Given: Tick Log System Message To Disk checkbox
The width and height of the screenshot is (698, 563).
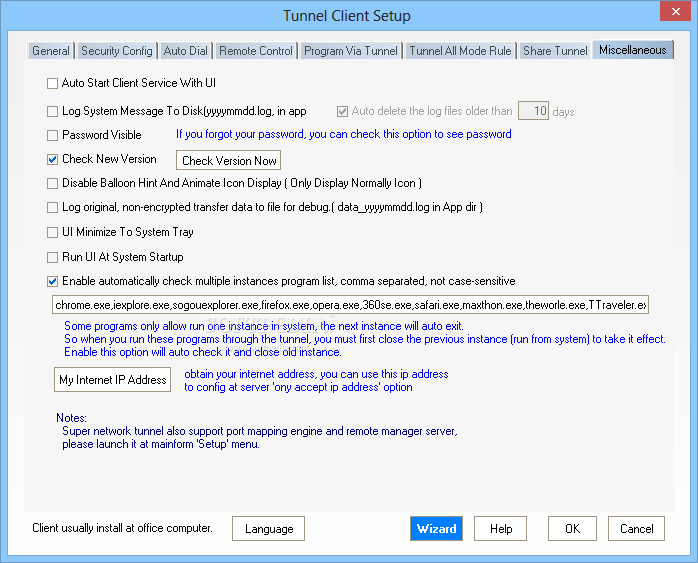Looking at the screenshot, I should tap(53, 111).
